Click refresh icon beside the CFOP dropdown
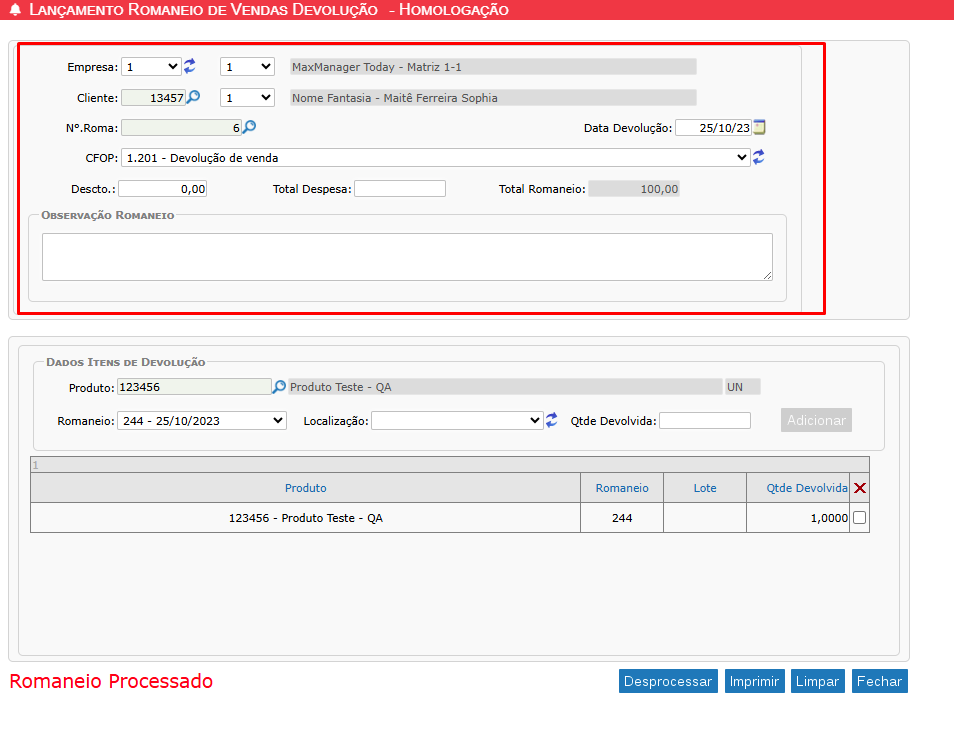Image resolution: width=954 pixels, height=735 pixels. pos(759,157)
